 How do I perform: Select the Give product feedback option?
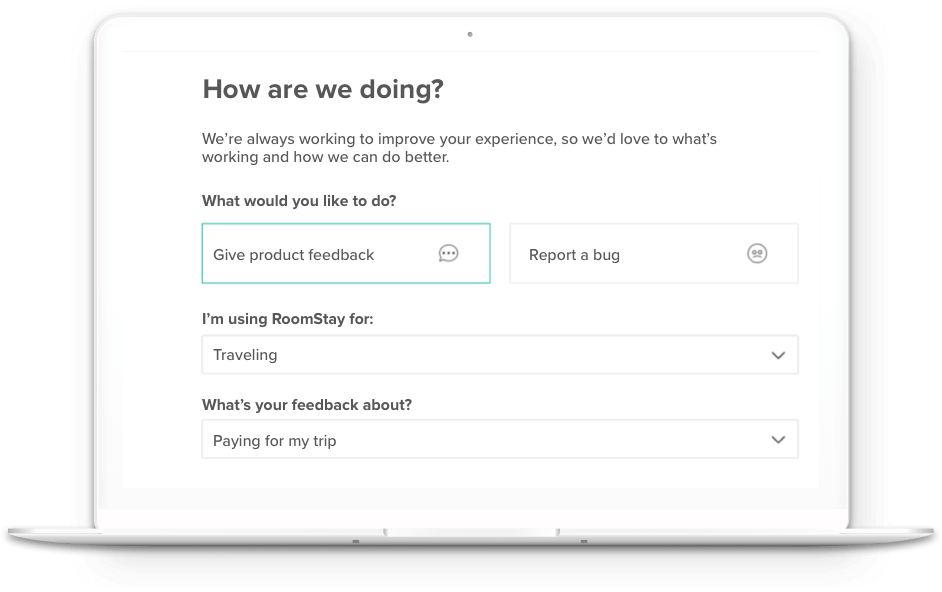(x=346, y=253)
